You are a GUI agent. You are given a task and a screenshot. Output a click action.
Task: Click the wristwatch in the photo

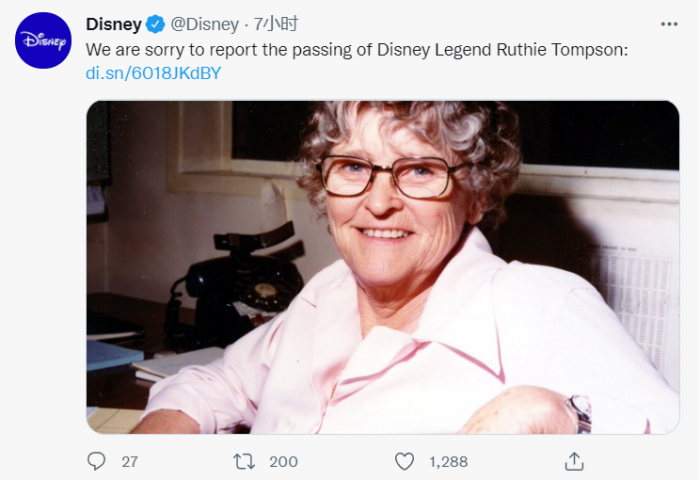tap(579, 412)
